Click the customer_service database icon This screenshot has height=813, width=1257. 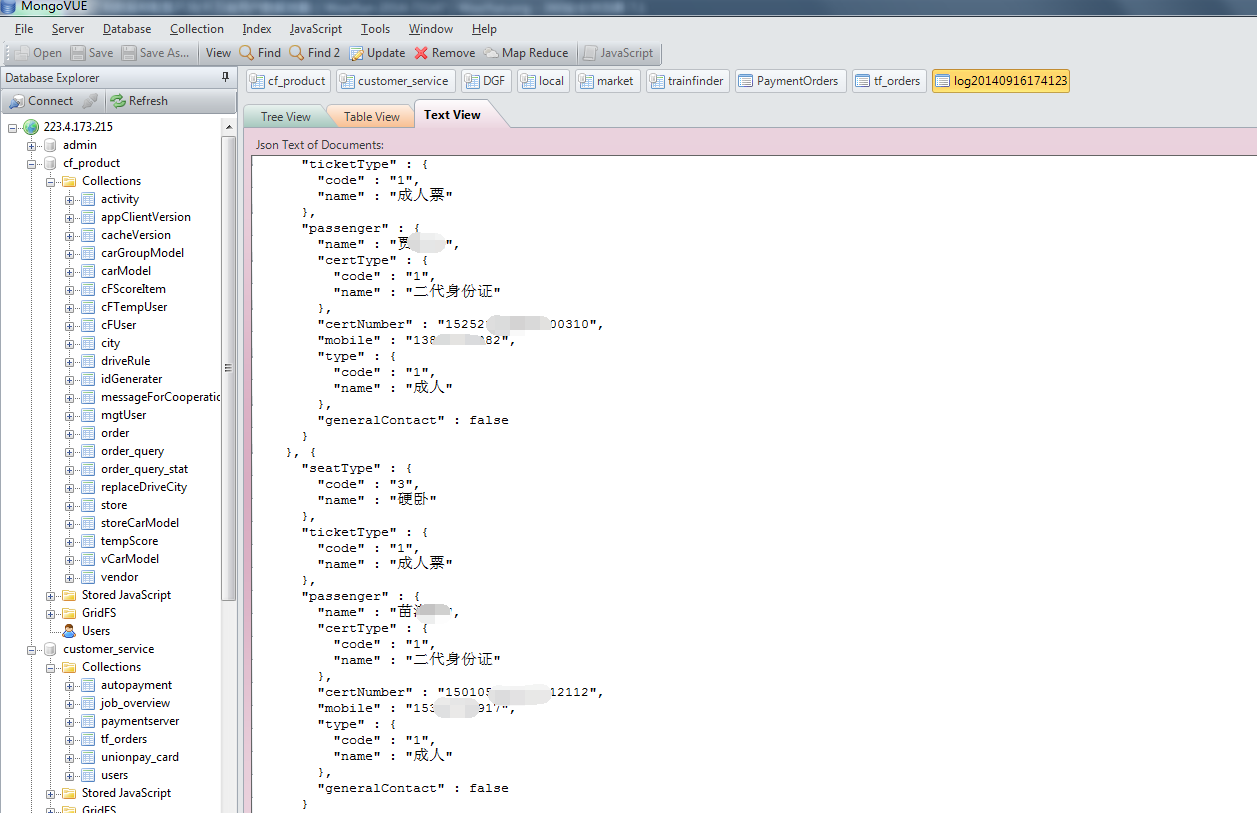click(50, 649)
